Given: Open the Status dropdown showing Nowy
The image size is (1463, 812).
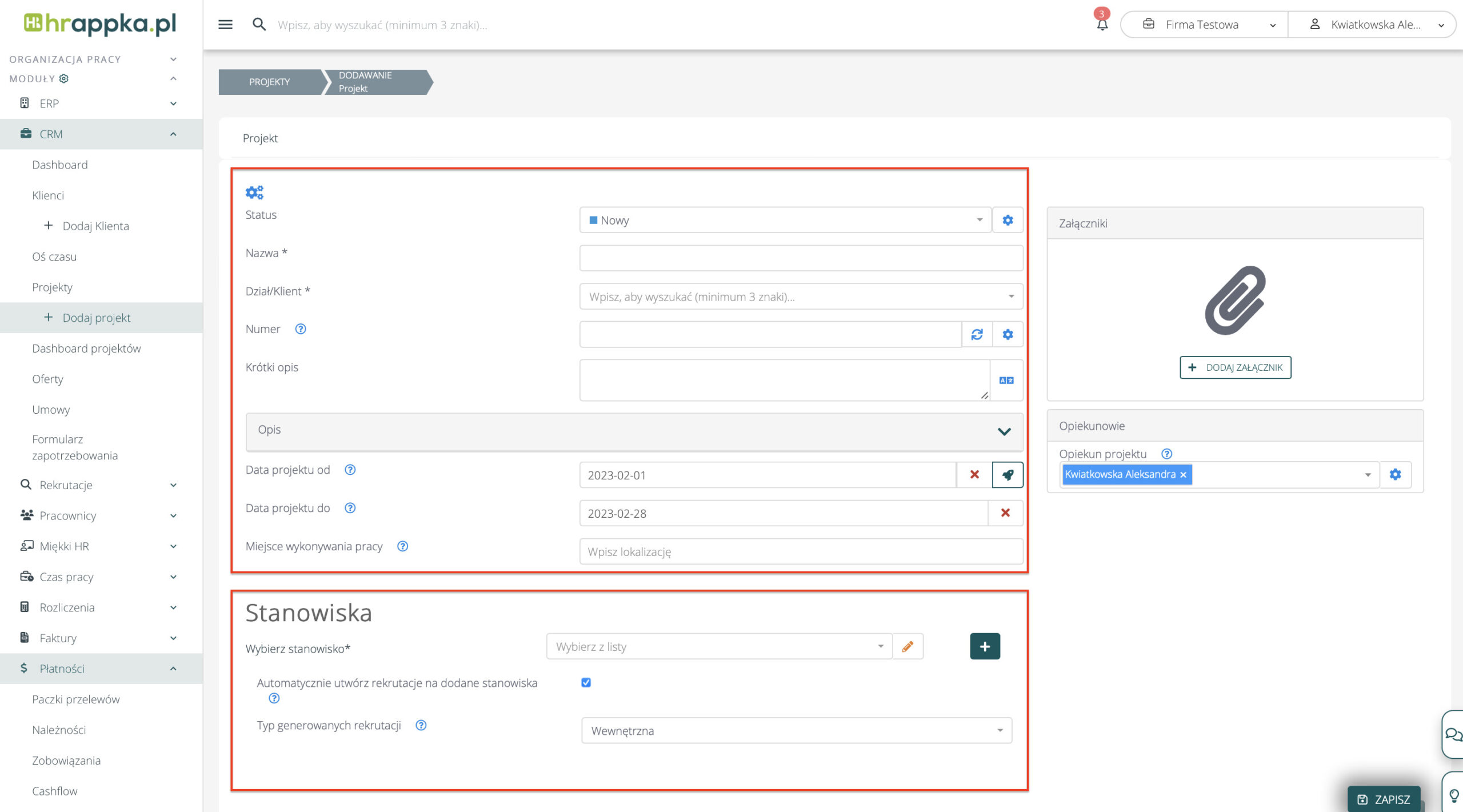Looking at the screenshot, I should pyautogui.click(x=785, y=220).
